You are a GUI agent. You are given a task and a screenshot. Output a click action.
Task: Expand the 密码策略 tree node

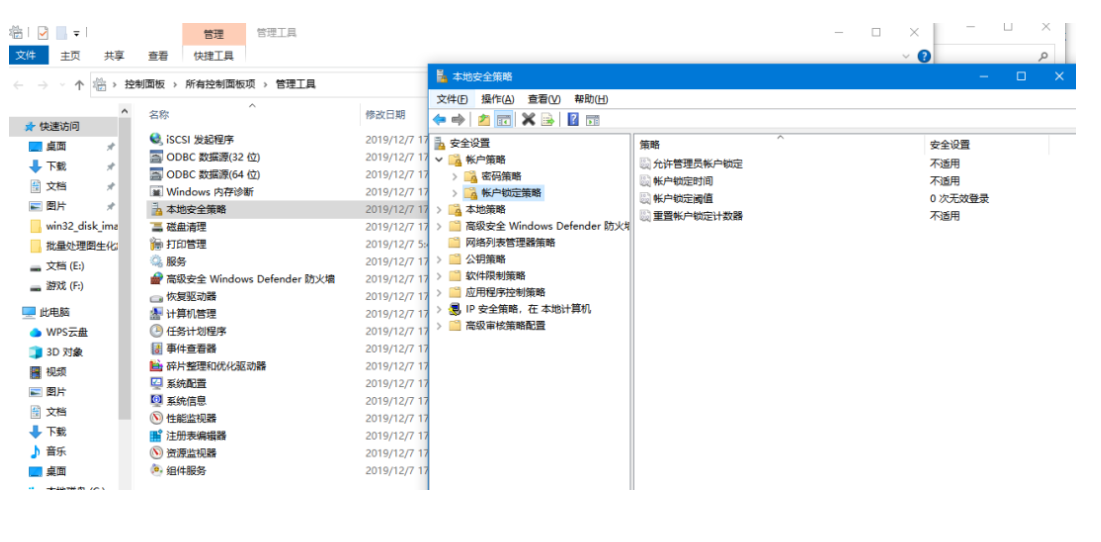pyautogui.click(x=454, y=176)
